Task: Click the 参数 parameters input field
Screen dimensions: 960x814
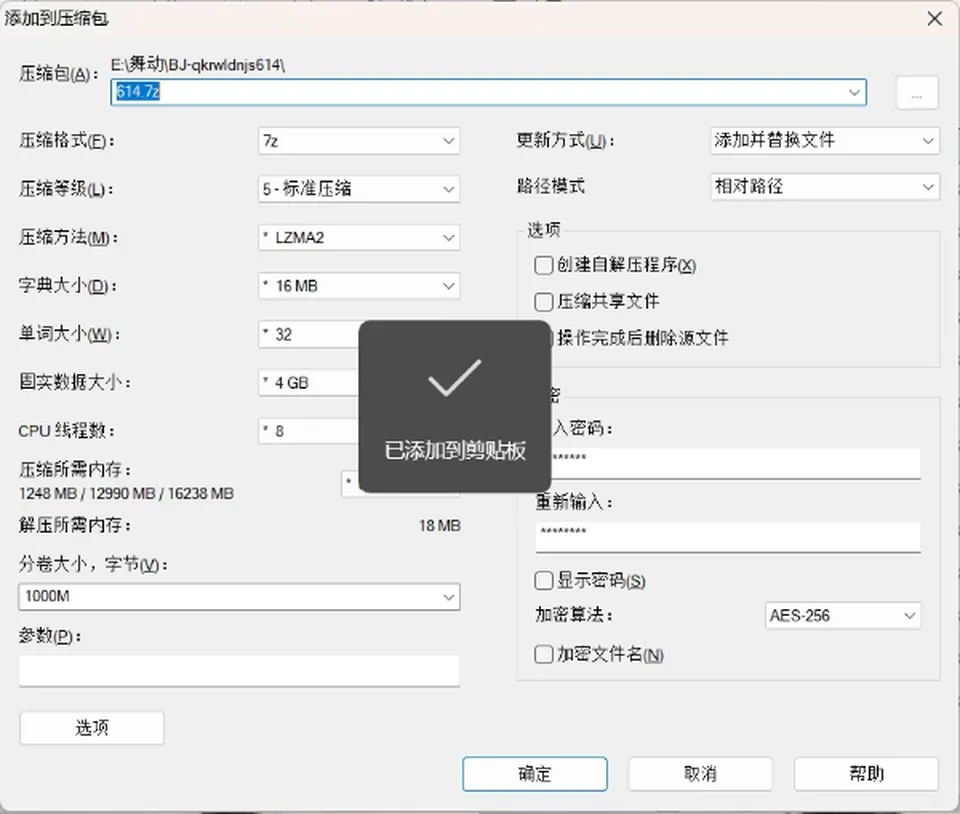Action: (x=239, y=671)
